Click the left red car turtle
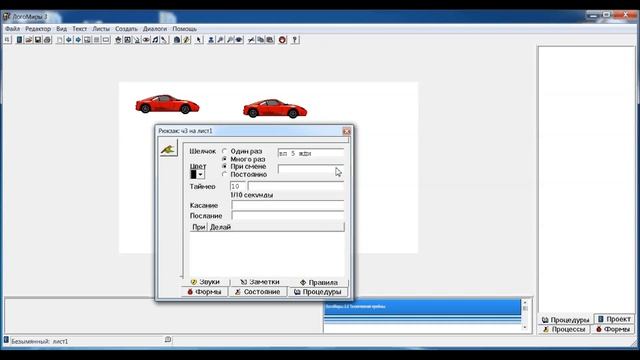640x360 pixels. tap(167, 104)
